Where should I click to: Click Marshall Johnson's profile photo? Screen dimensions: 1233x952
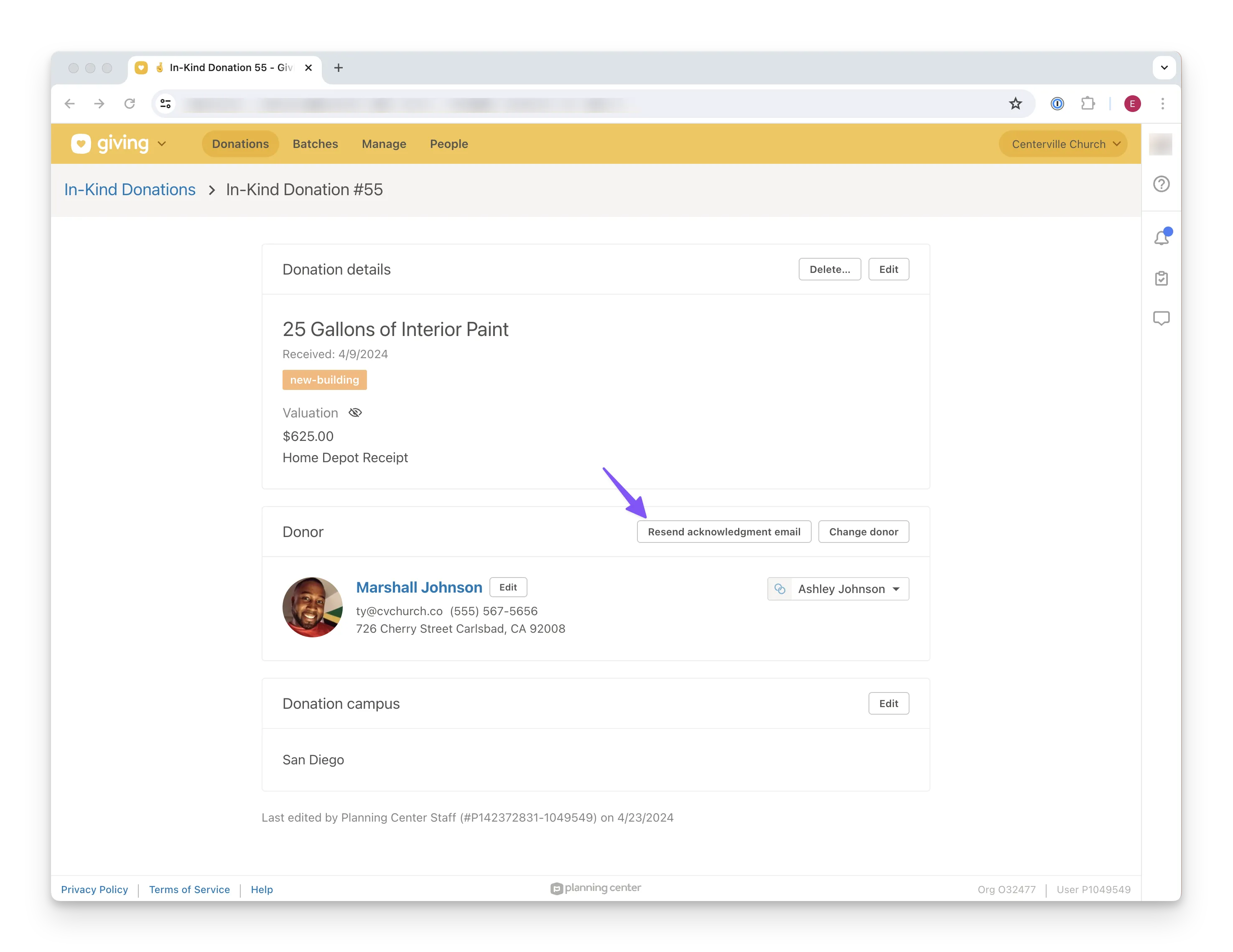(312, 607)
